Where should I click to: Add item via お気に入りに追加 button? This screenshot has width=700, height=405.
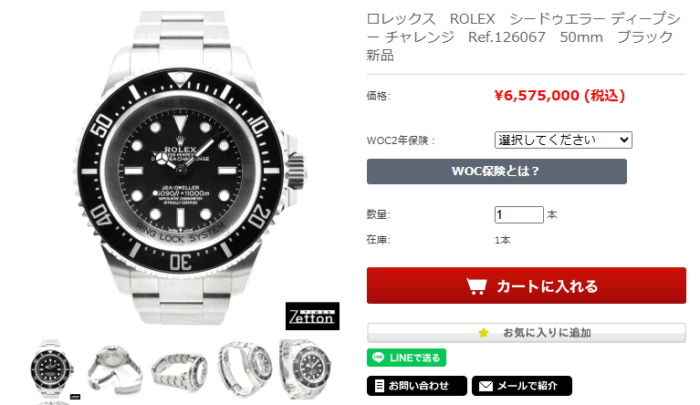pos(526,333)
